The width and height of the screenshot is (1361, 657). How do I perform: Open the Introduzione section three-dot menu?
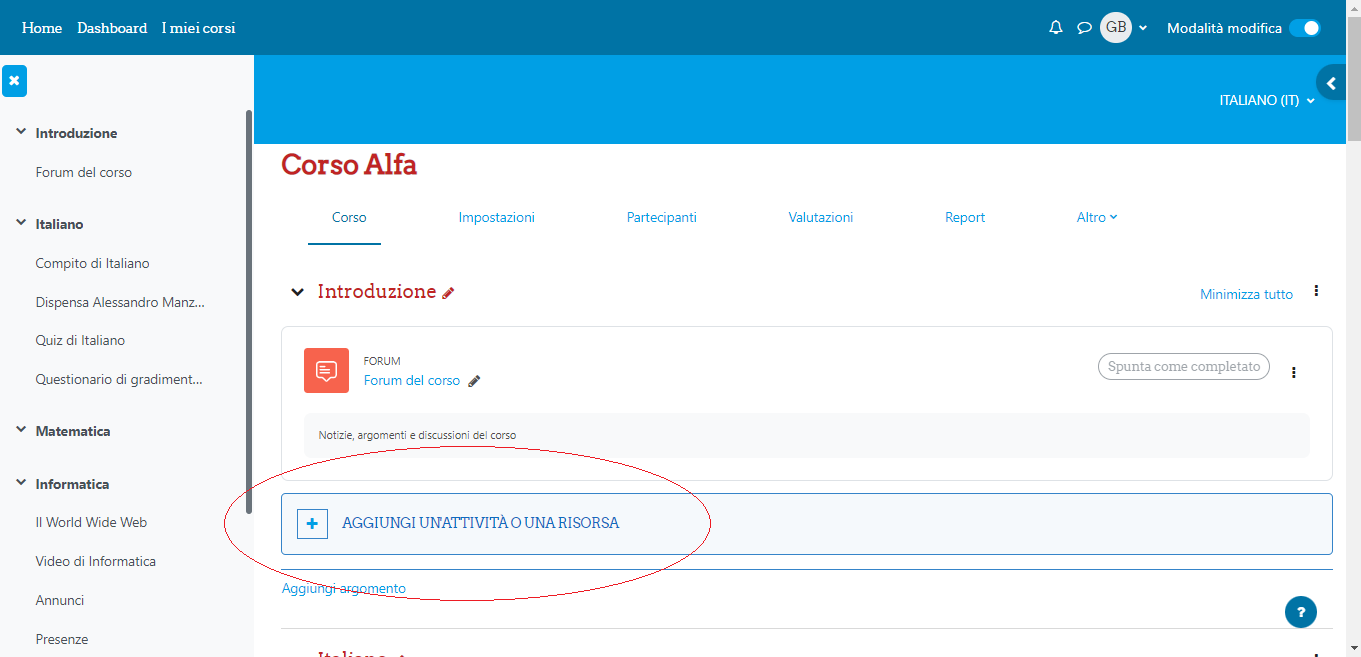1316,291
